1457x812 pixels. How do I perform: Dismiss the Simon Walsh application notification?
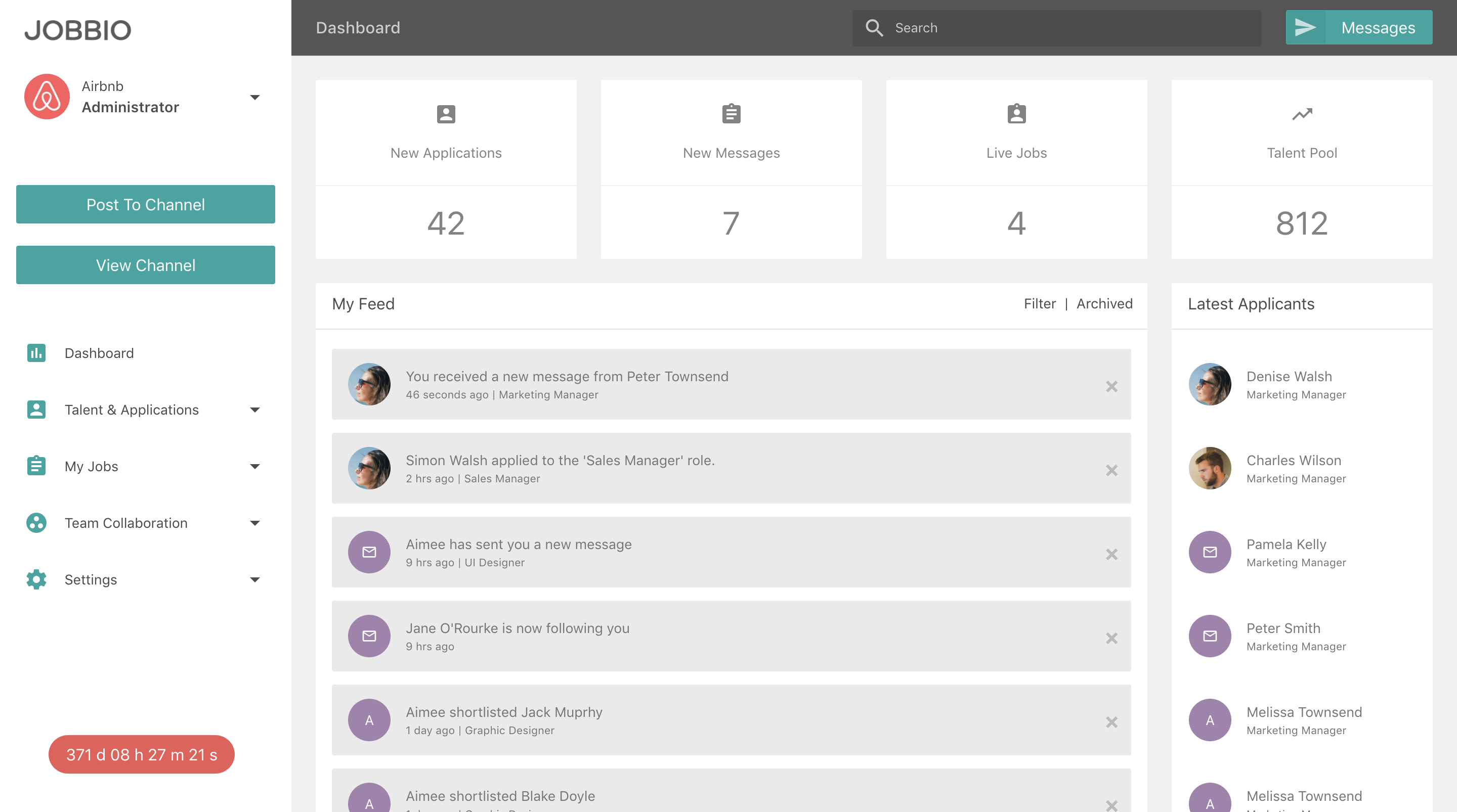1111,470
